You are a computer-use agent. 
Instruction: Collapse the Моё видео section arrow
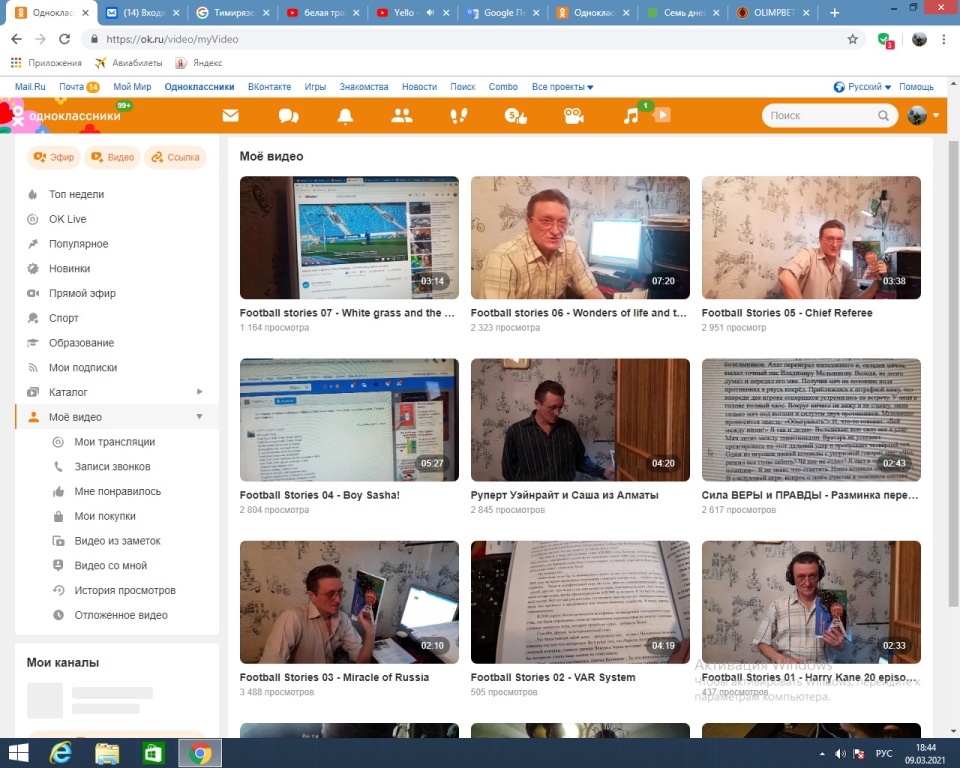click(x=199, y=416)
